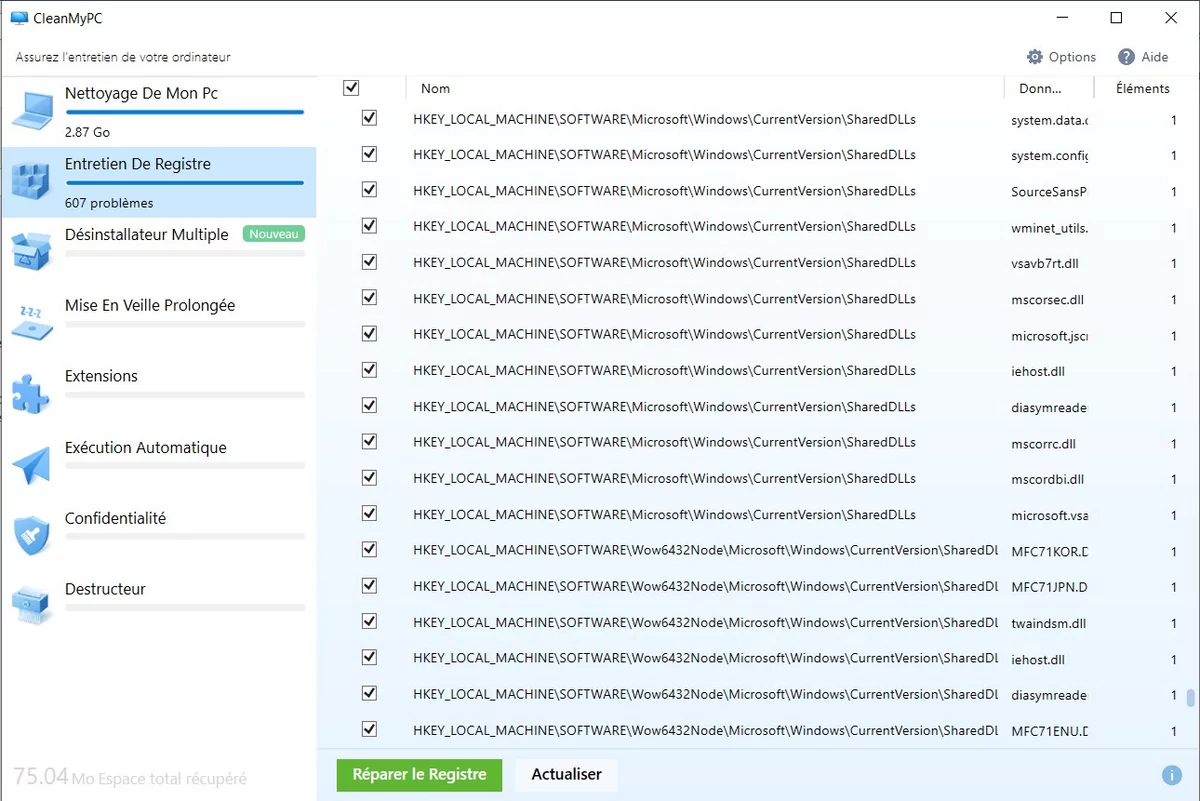1200x801 pixels.
Task: Select the 'SourceSansP' data cell
Action: click(1049, 191)
